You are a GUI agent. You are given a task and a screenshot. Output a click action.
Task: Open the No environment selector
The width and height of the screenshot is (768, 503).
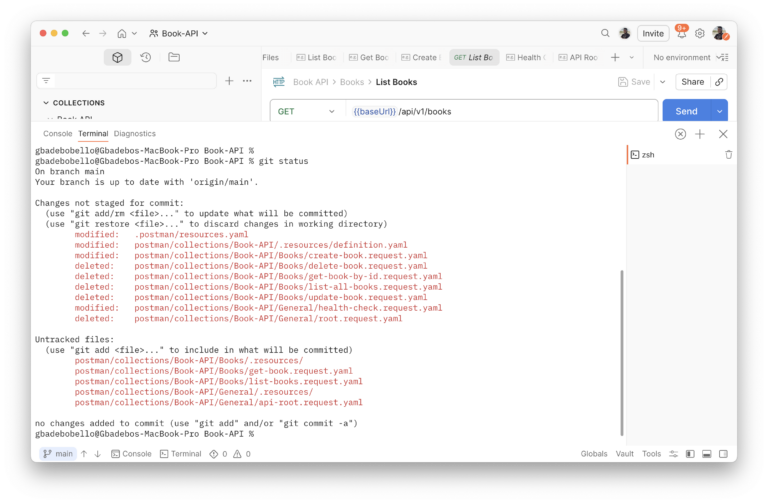681,57
